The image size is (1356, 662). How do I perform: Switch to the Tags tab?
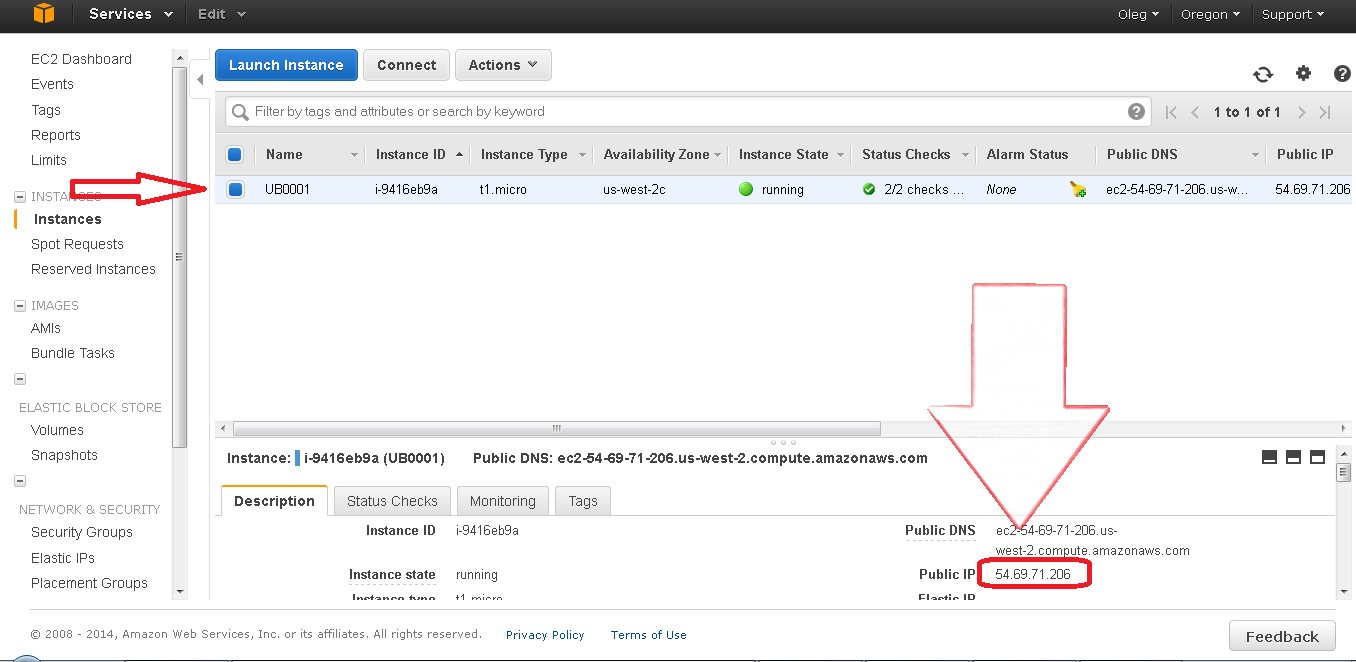582,501
